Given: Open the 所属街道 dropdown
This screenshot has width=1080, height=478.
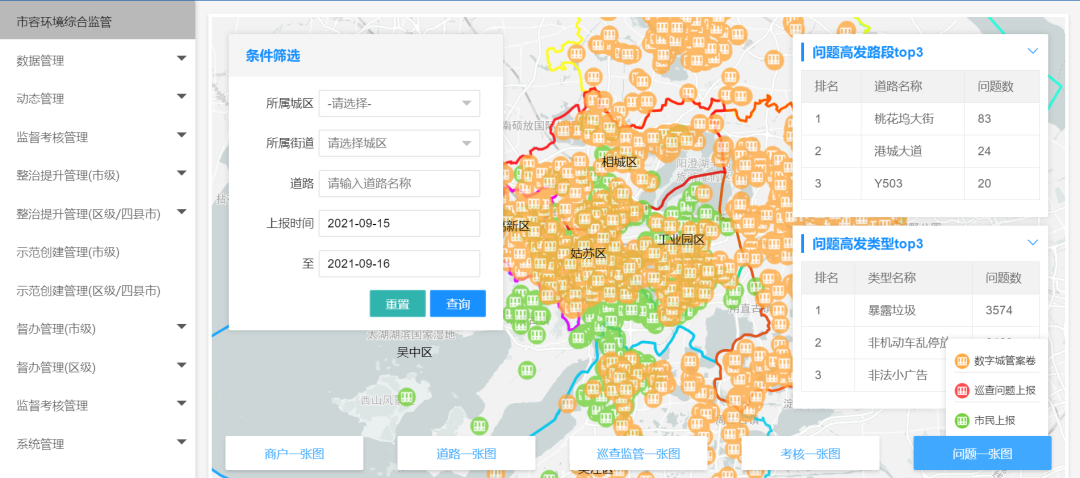Looking at the screenshot, I should 399,143.
